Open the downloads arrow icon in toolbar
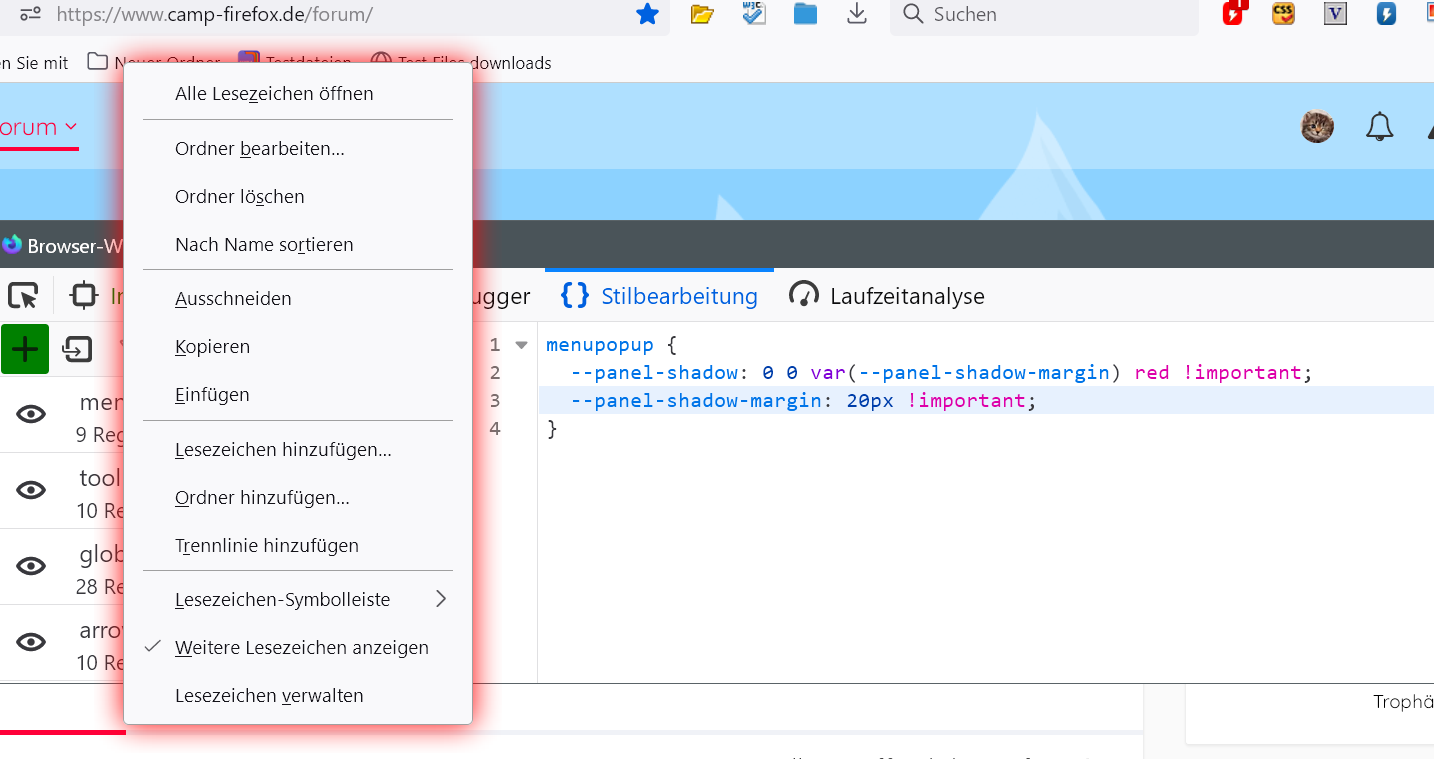Image resolution: width=1434 pixels, height=759 pixels. [x=856, y=14]
